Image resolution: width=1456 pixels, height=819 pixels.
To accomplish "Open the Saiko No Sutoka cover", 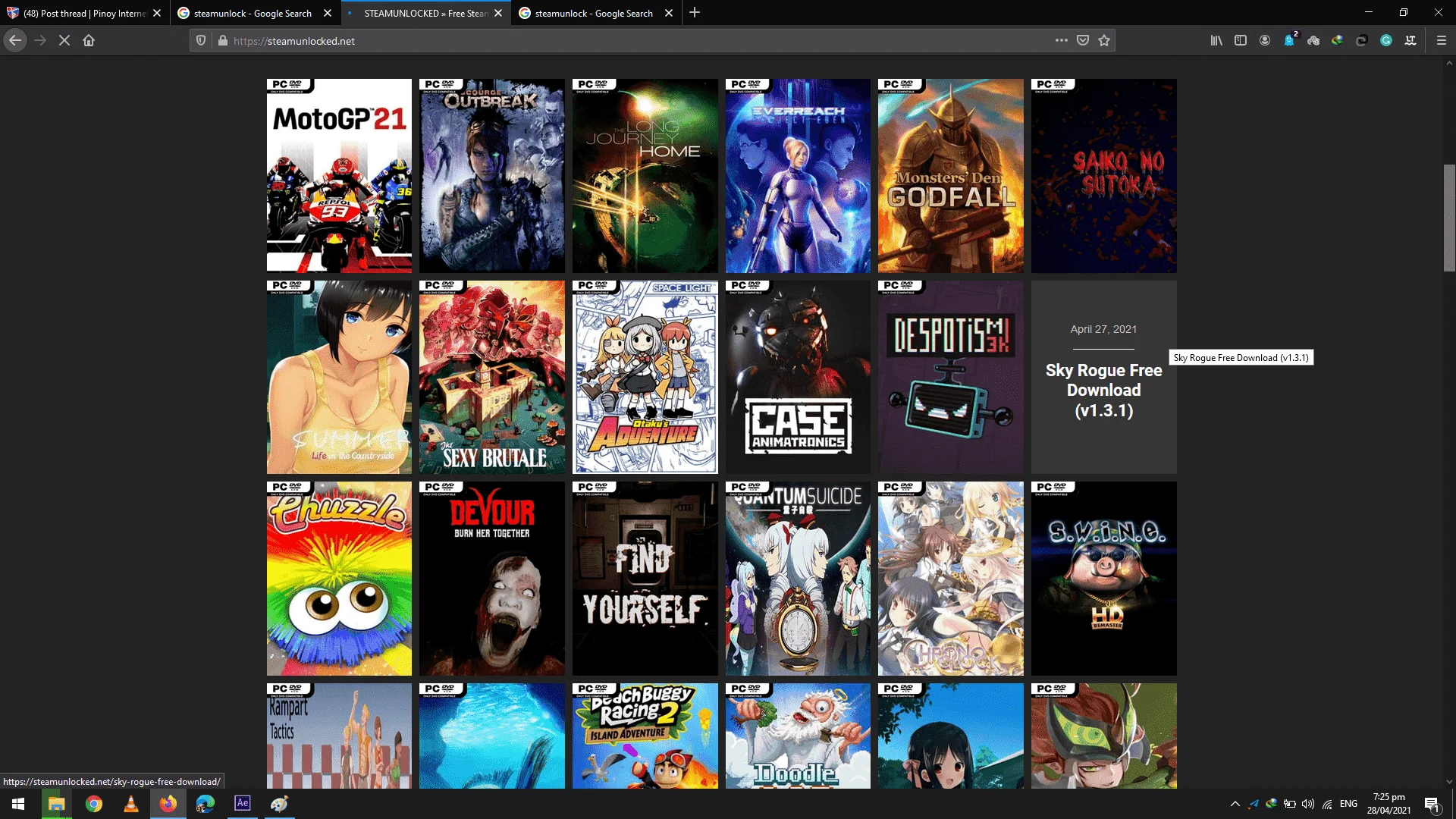I will click(x=1104, y=176).
